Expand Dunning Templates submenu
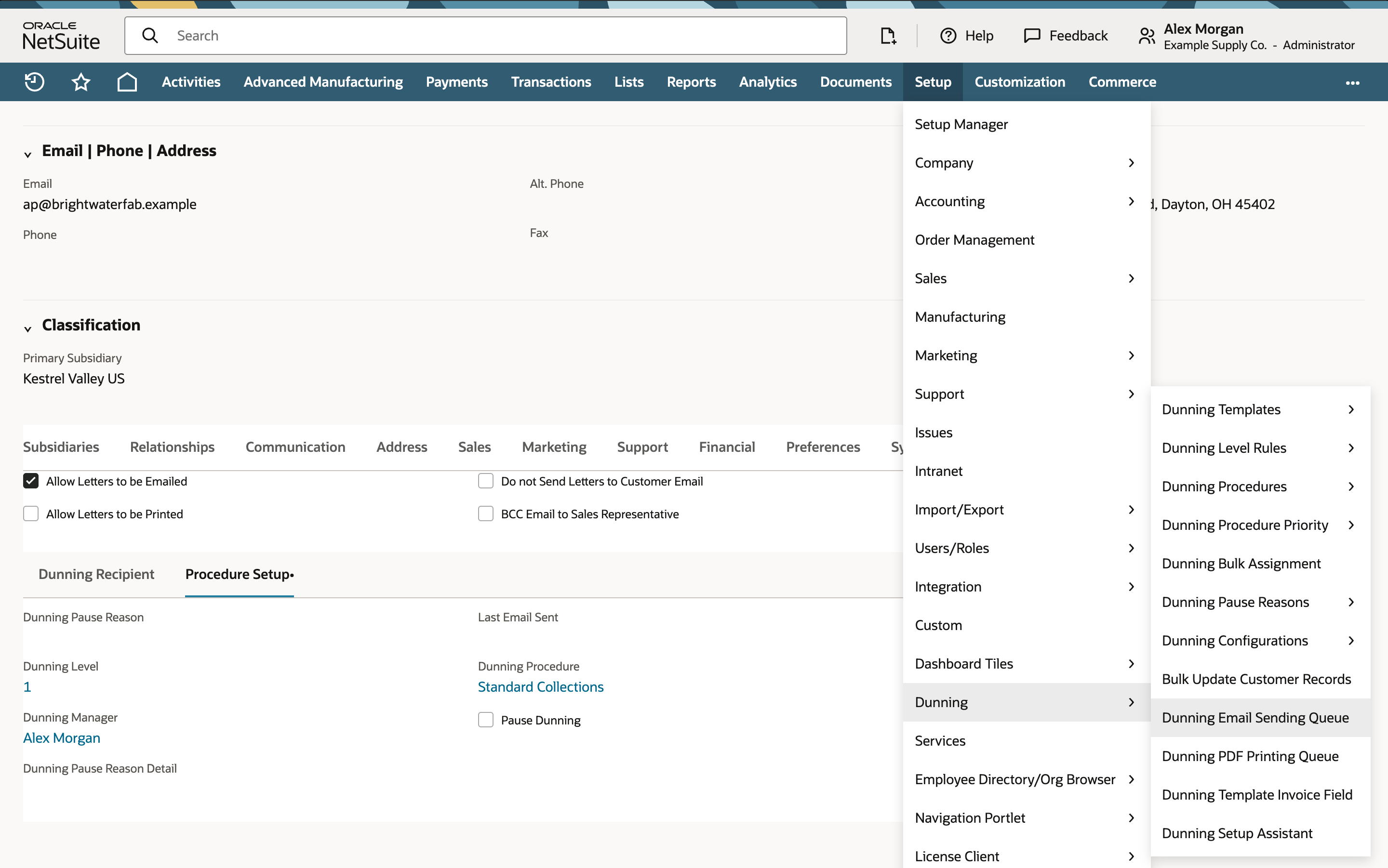The image size is (1388, 868). pos(1260,409)
